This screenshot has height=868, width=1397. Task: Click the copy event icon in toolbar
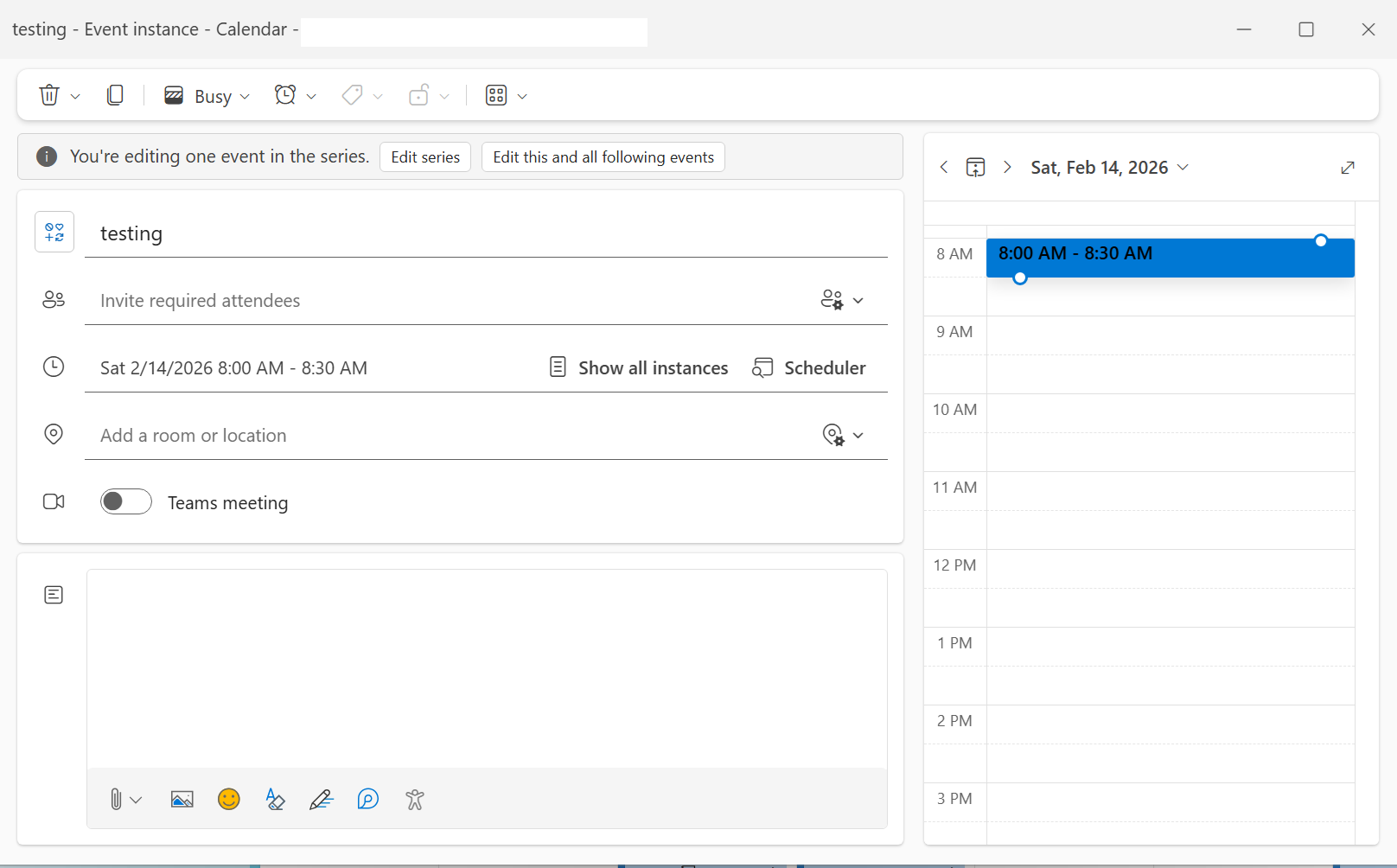pyautogui.click(x=115, y=95)
